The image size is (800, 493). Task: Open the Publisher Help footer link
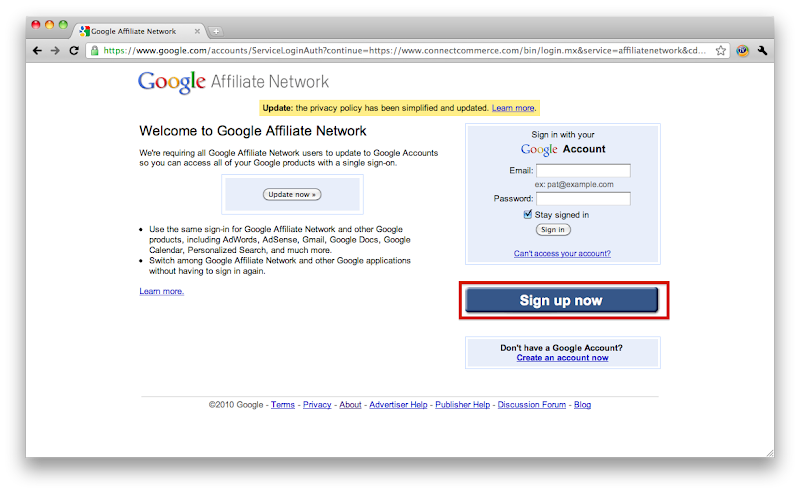(462, 405)
